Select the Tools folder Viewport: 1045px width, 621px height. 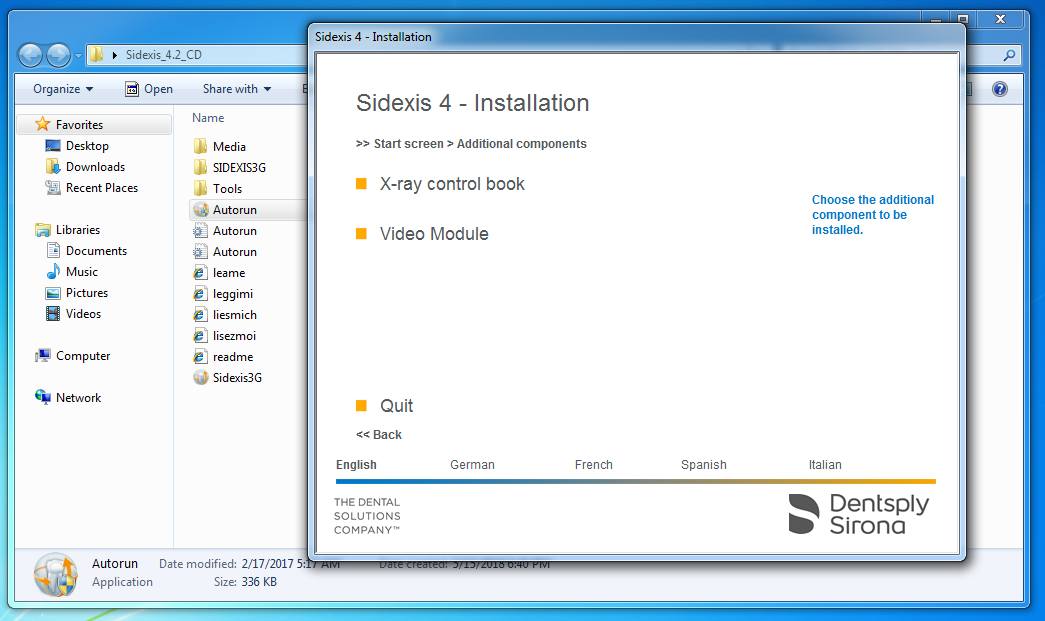click(x=227, y=189)
